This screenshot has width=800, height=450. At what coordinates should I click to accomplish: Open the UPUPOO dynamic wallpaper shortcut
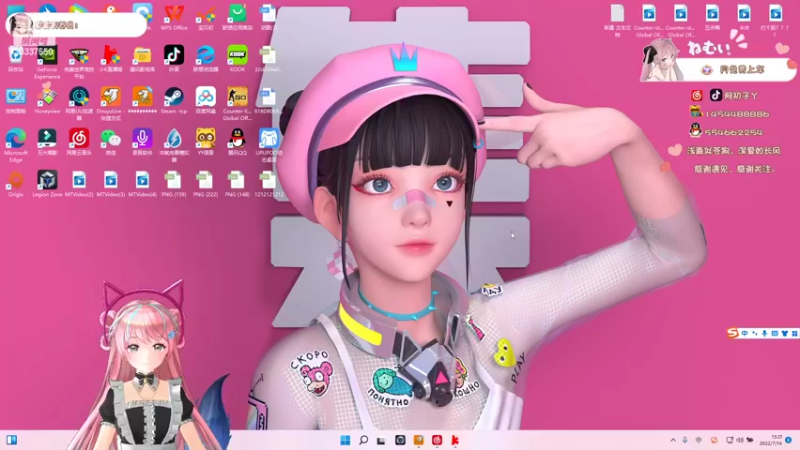point(269,145)
